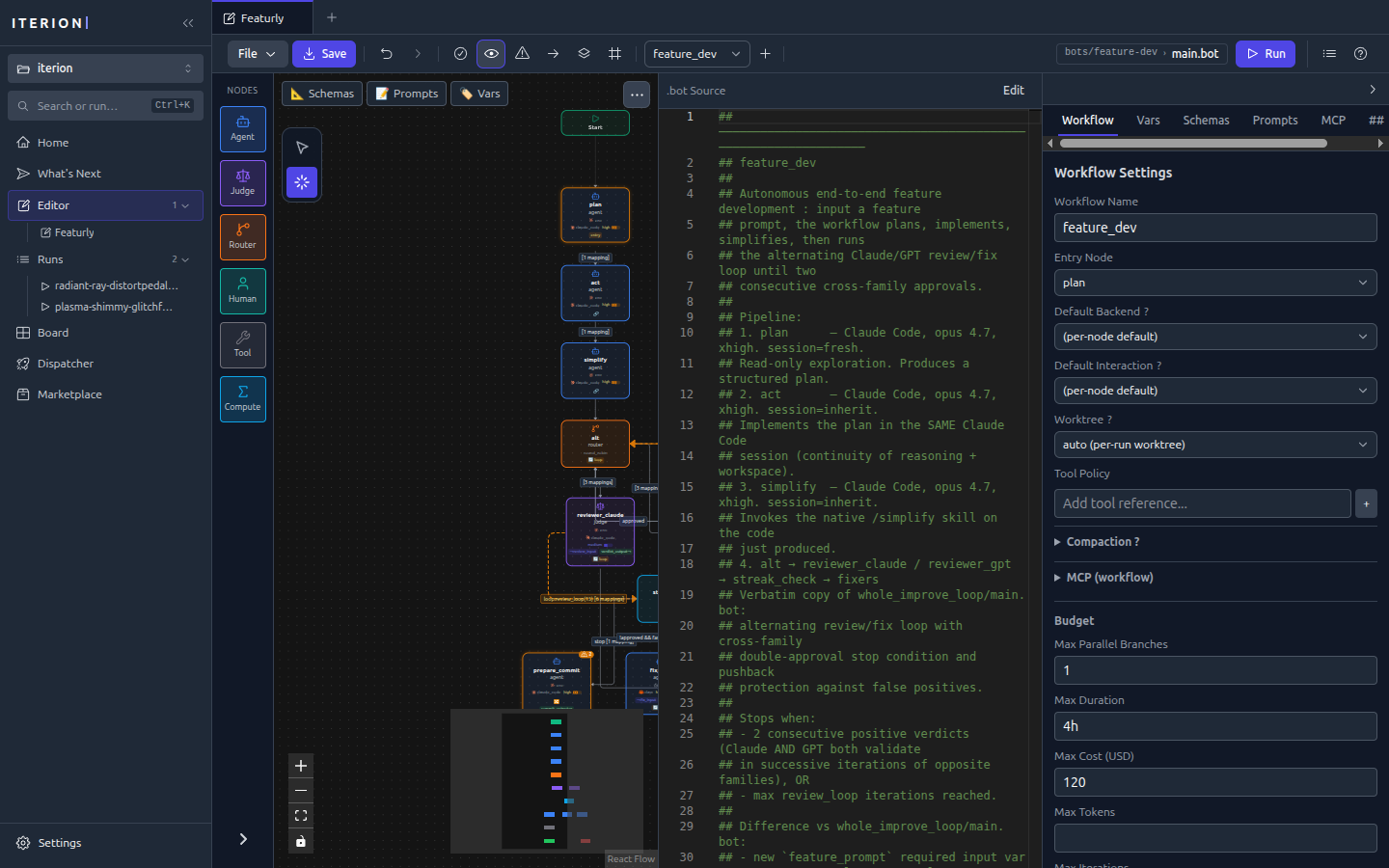
Task: Zoom in on the canvas
Action: pos(301,766)
